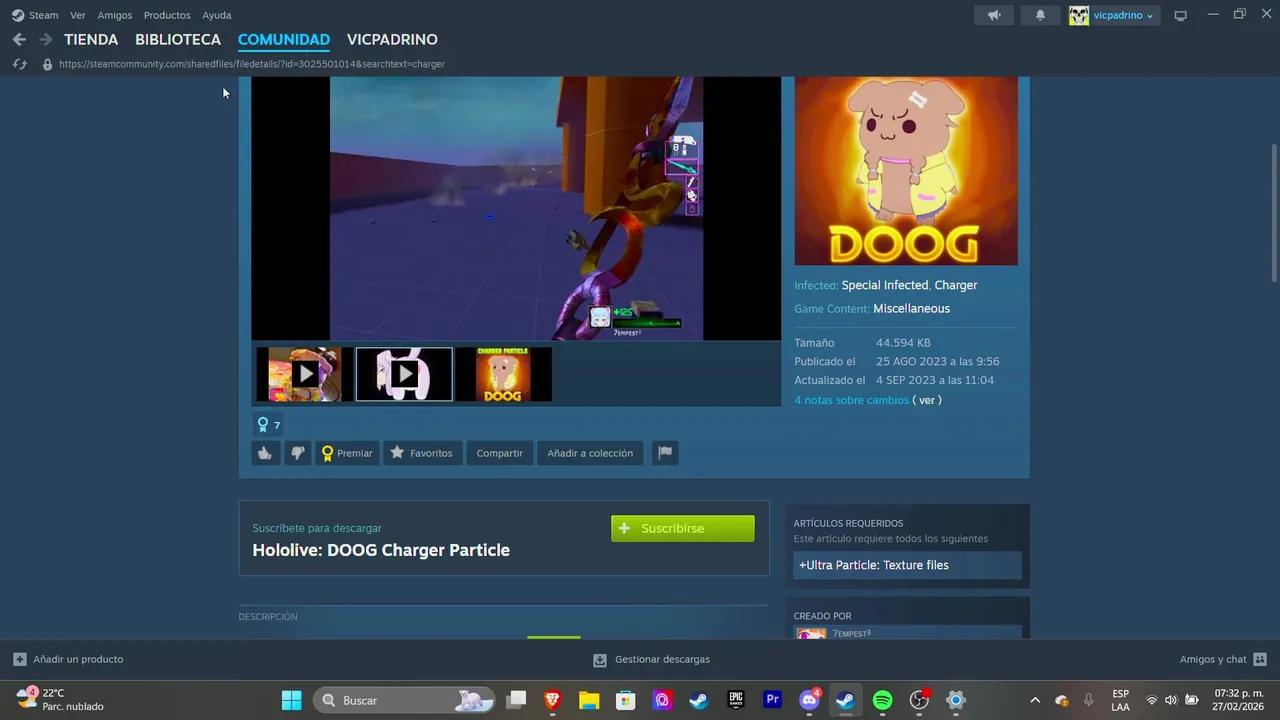Select the COMUNIDAD tab

point(284,39)
